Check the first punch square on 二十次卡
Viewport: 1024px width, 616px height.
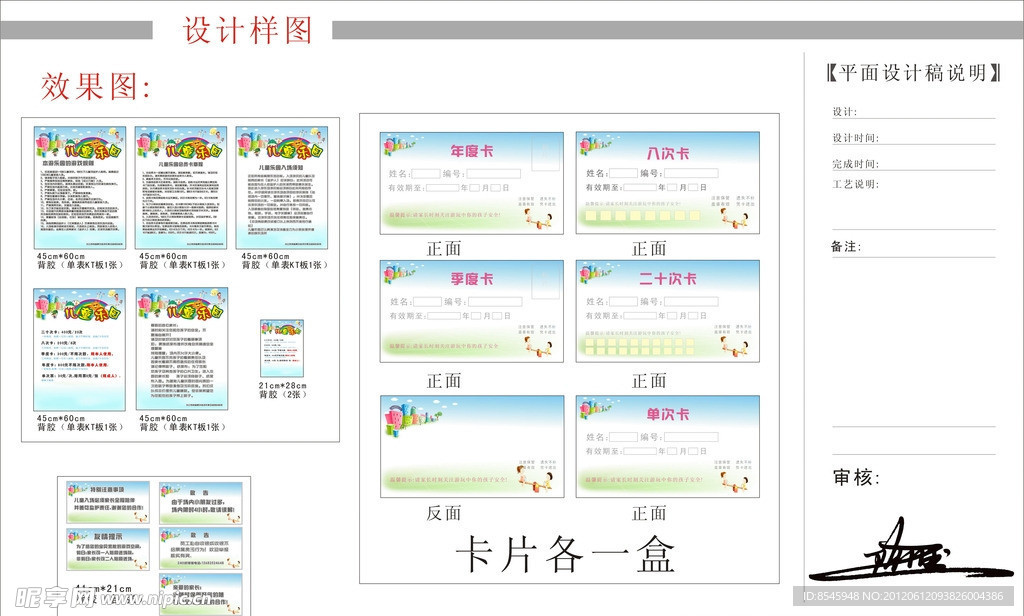click(x=590, y=344)
